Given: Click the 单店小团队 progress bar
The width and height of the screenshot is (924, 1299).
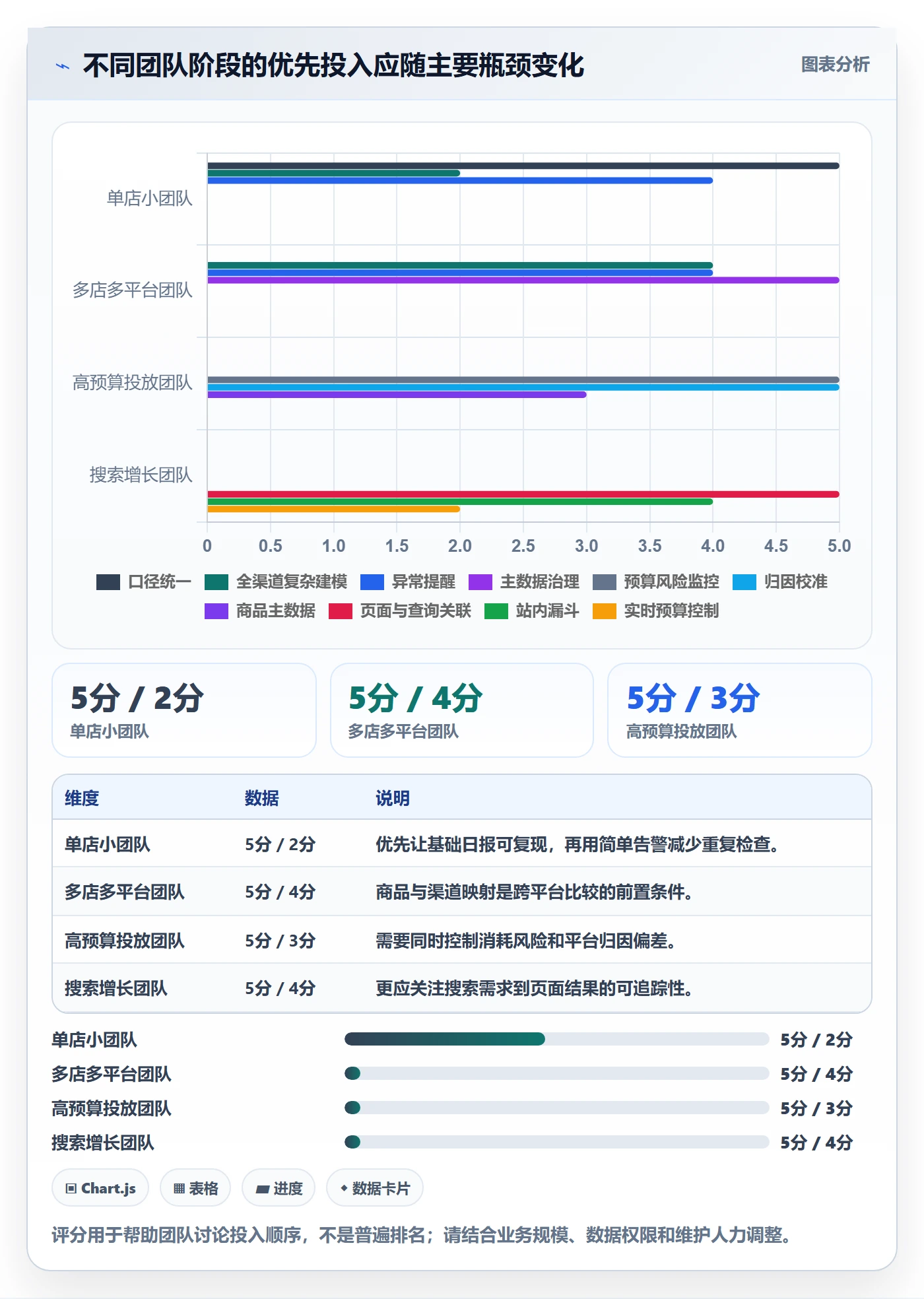Looking at the screenshot, I should click(557, 1039).
